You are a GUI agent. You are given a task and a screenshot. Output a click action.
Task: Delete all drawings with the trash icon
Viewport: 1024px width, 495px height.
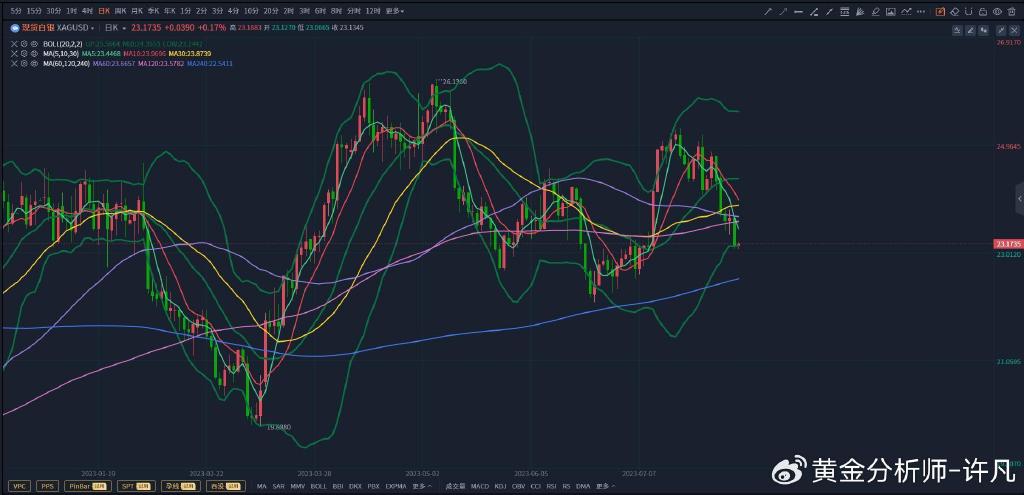tap(1011, 11)
